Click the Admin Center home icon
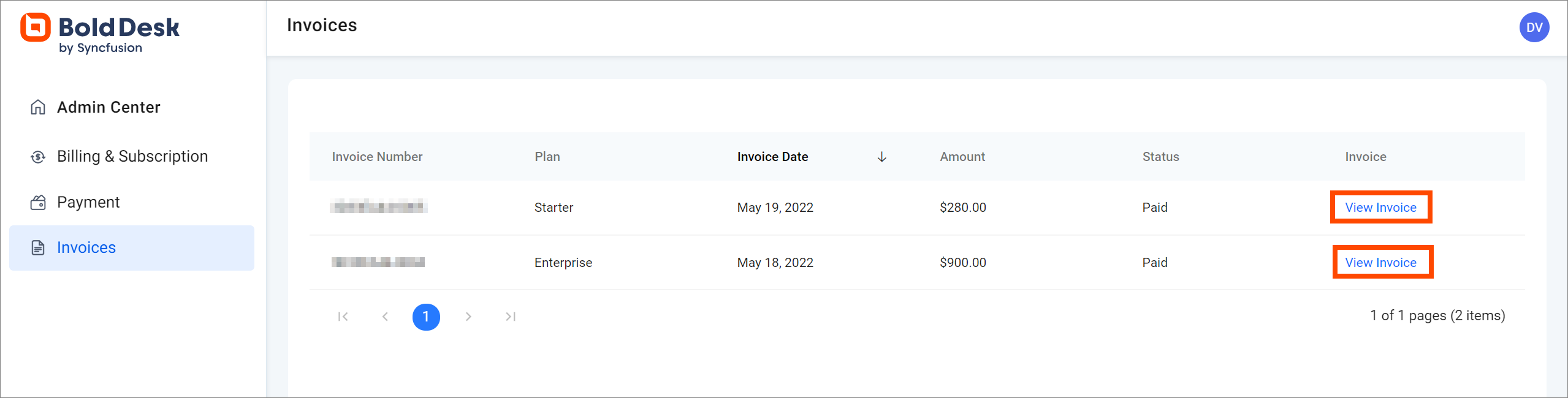The height and width of the screenshot is (398, 1568). tap(38, 107)
